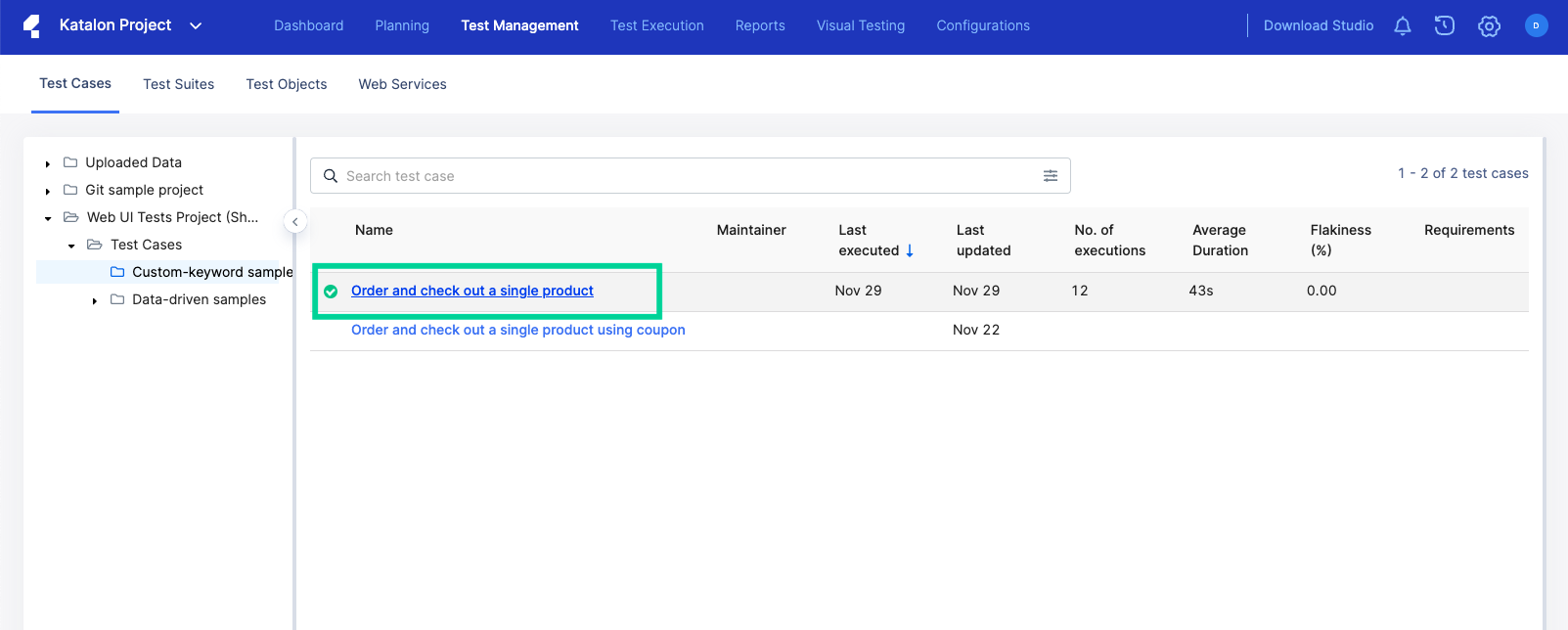Toggle sort arrow on Last executed
Viewport: 1568px width, 630px height.
(910, 250)
